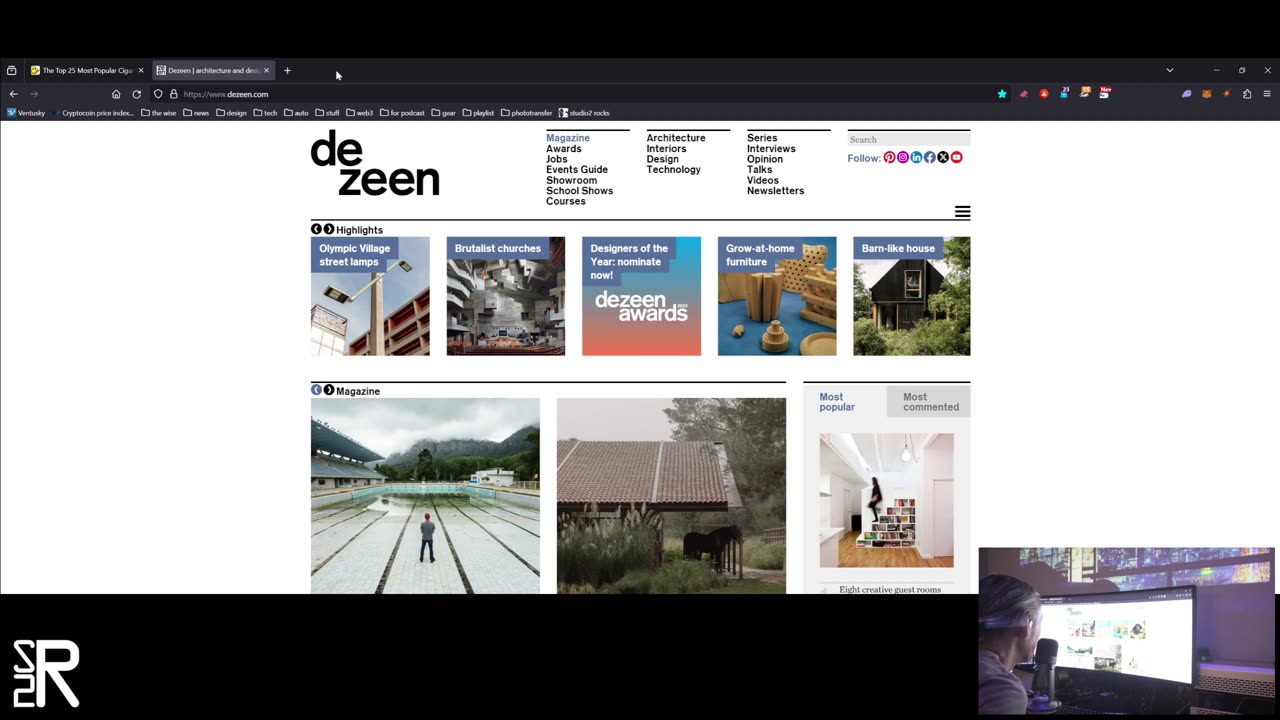Open the Dezeen LinkedIn page

[916, 158]
